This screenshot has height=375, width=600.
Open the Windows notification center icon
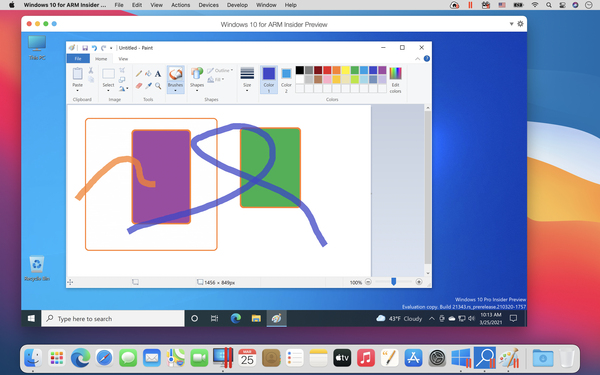pyautogui.click(x=514, y=318)
